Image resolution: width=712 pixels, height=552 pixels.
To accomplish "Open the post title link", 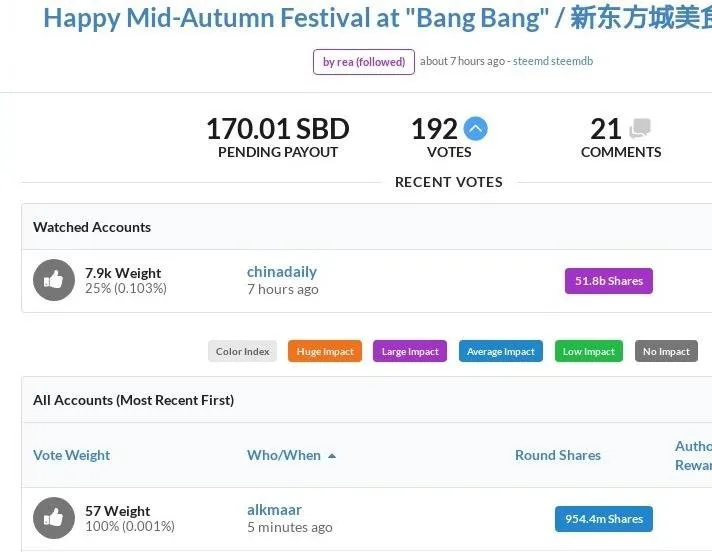I will [x=377, y=18].
